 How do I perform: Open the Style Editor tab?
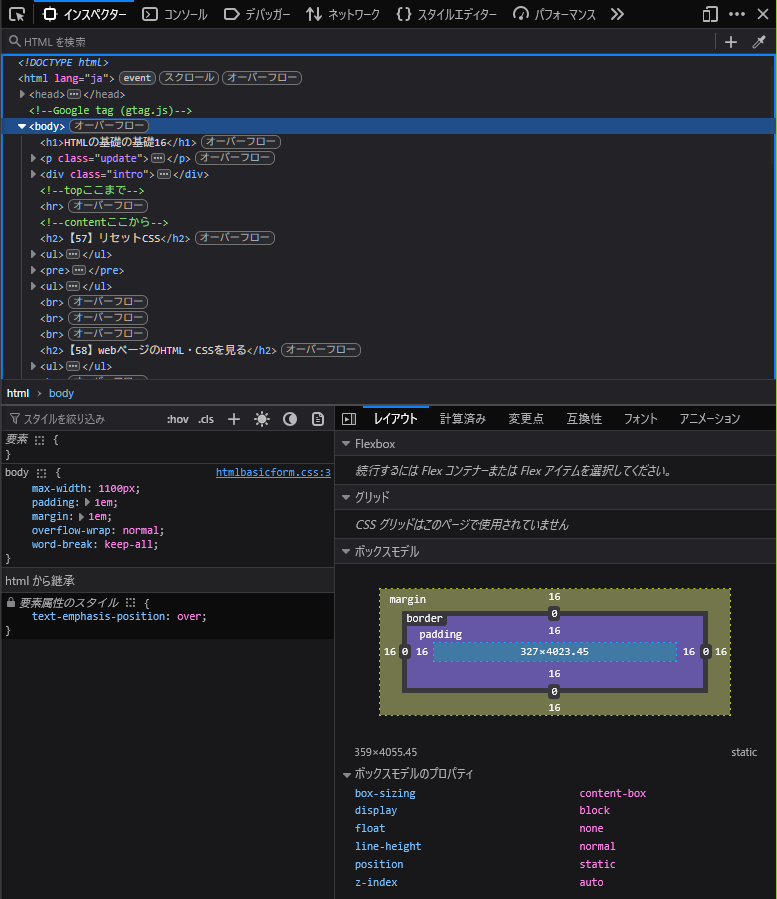(x=446, y=14)
